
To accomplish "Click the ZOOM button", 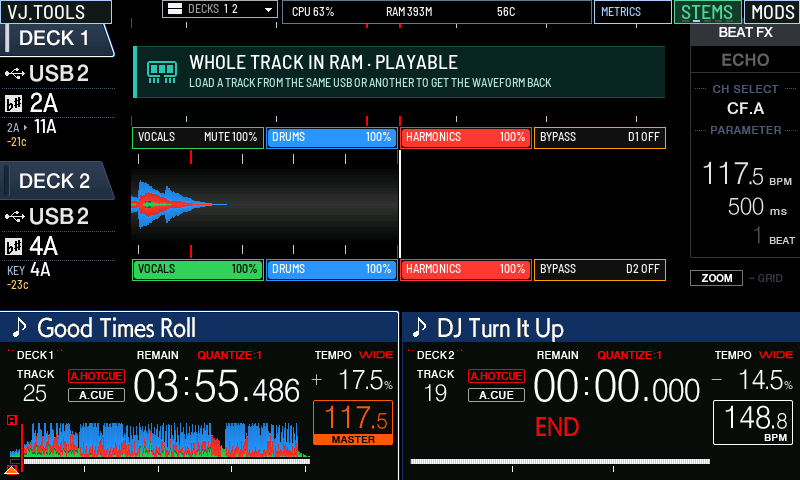I will (716, 278).
